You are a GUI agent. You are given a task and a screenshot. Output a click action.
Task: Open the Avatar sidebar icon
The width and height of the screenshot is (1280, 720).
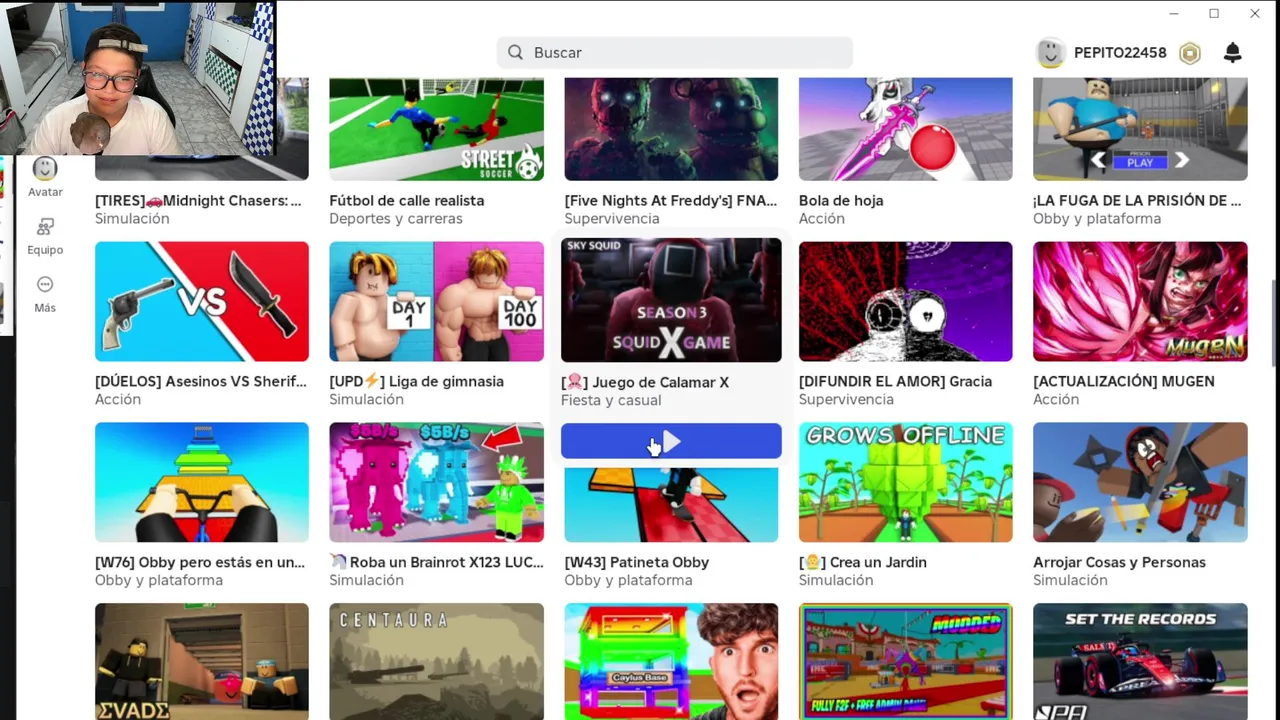tap(45, 169)
